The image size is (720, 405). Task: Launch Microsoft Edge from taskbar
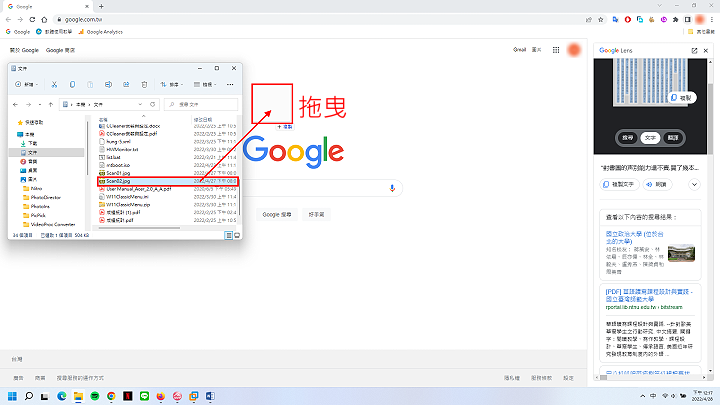pyautogui.click(x=62, y=396)
